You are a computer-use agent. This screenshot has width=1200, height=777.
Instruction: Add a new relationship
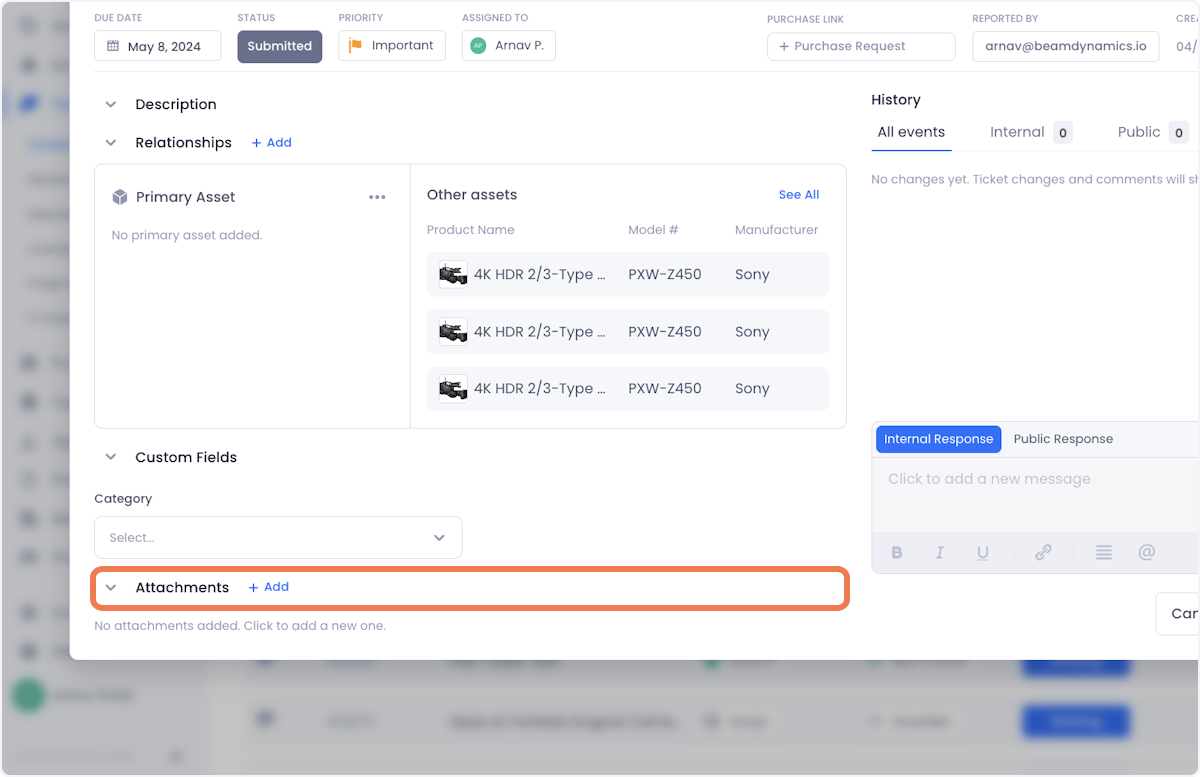(272, 143)
